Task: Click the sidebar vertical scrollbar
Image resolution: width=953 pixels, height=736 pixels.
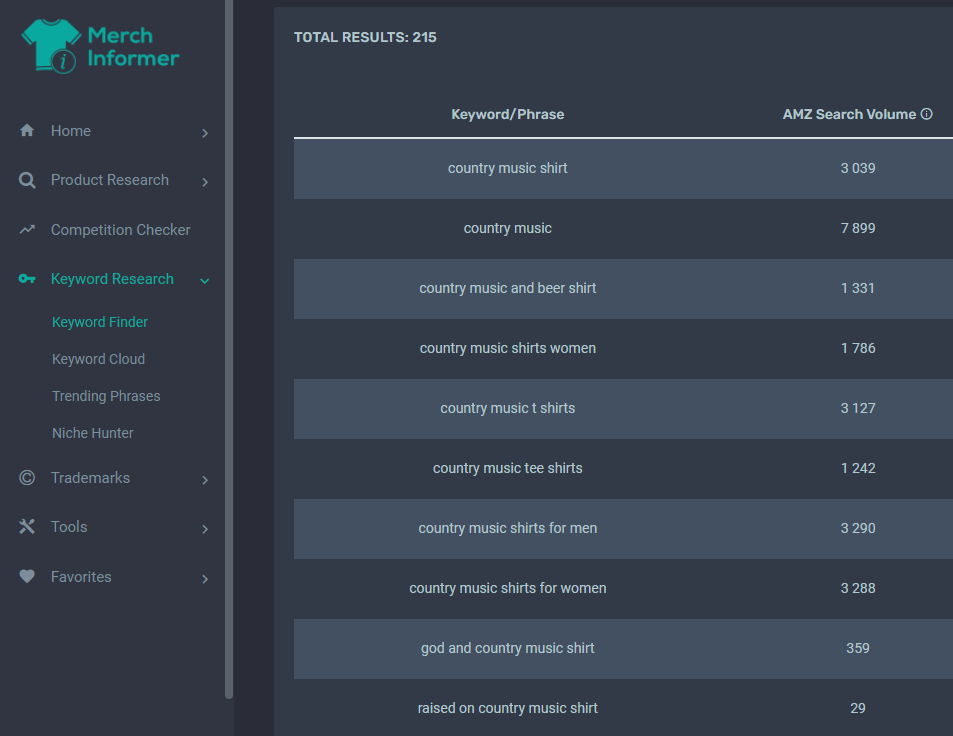Action: 229,349
